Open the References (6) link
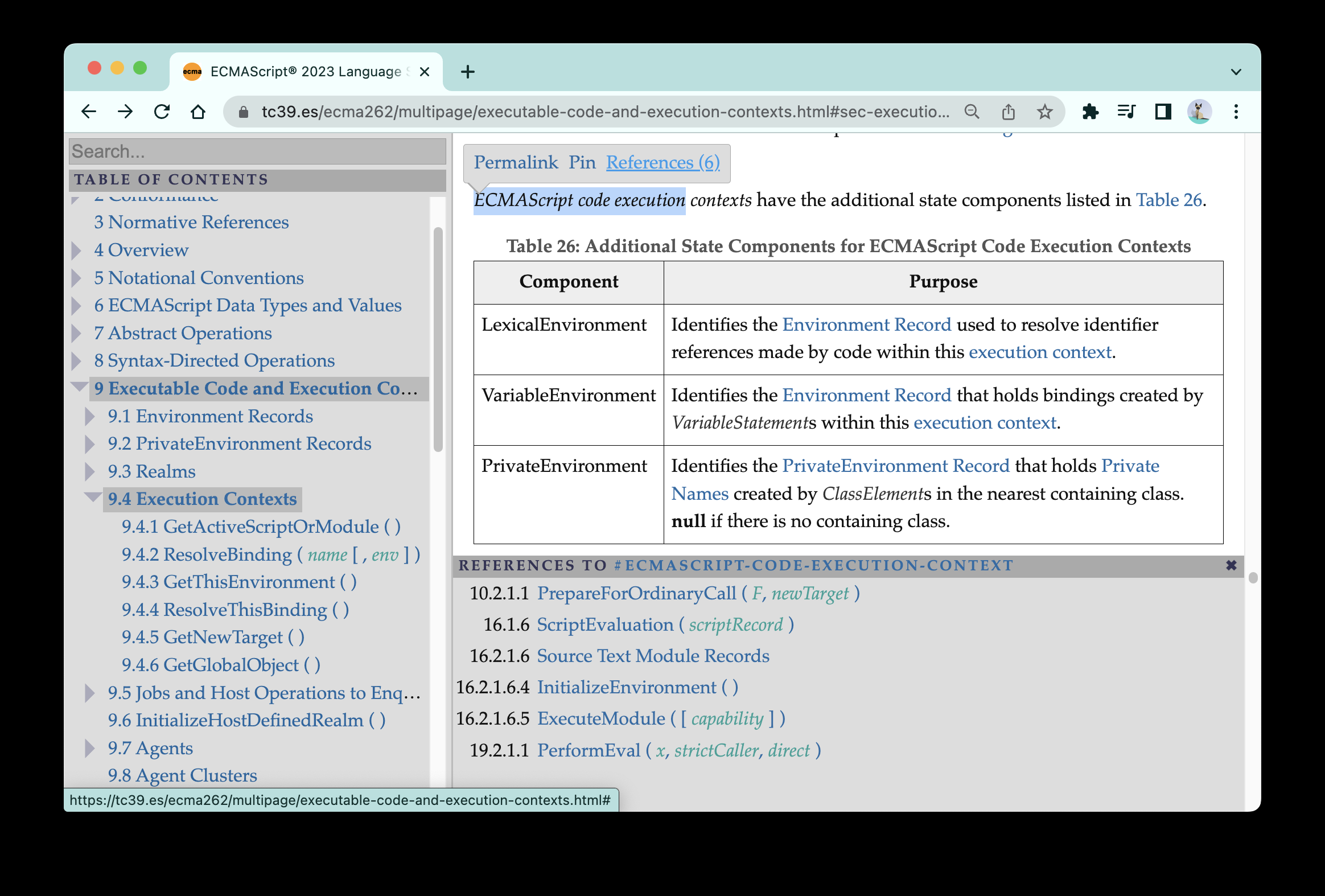The height and width of the screenshot is (896, 1325). [663, 163]
